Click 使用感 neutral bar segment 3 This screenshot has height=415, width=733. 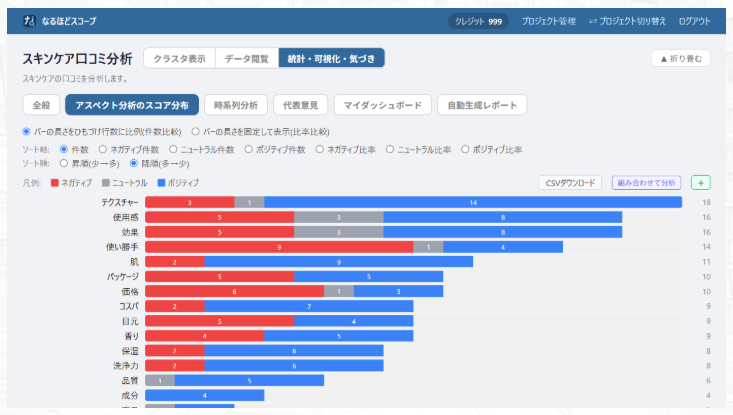pos(339,217)
